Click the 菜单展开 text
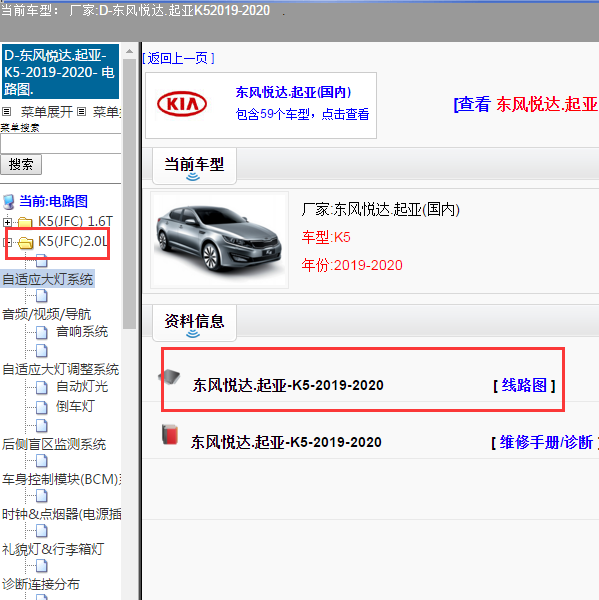This screenshot has width=599, height=600. click(x=46, y=112)
